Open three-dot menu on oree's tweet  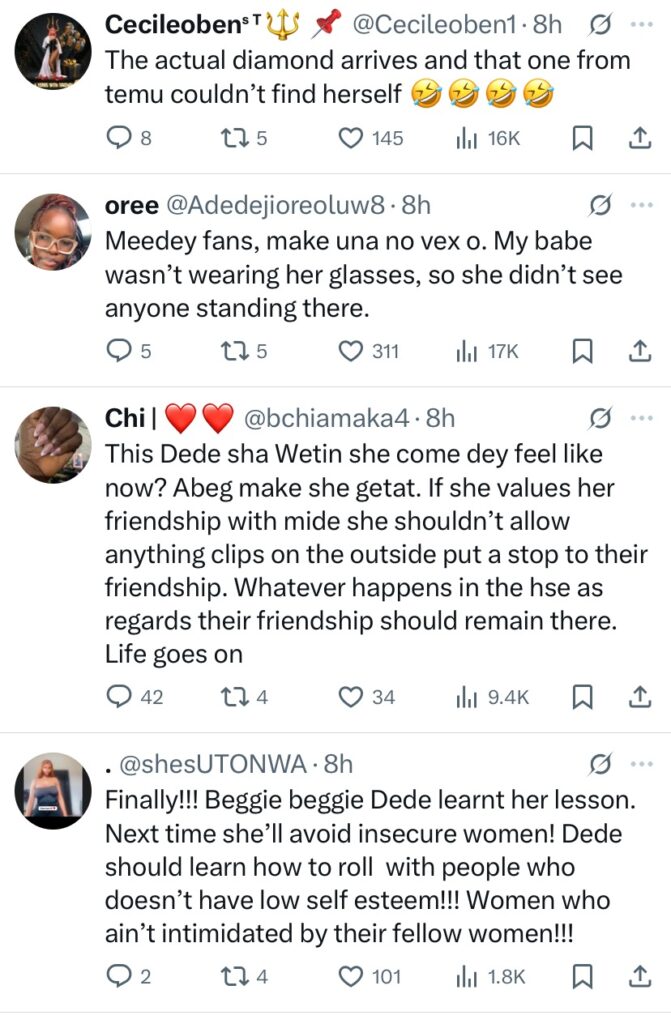click(x=640, y=205)
